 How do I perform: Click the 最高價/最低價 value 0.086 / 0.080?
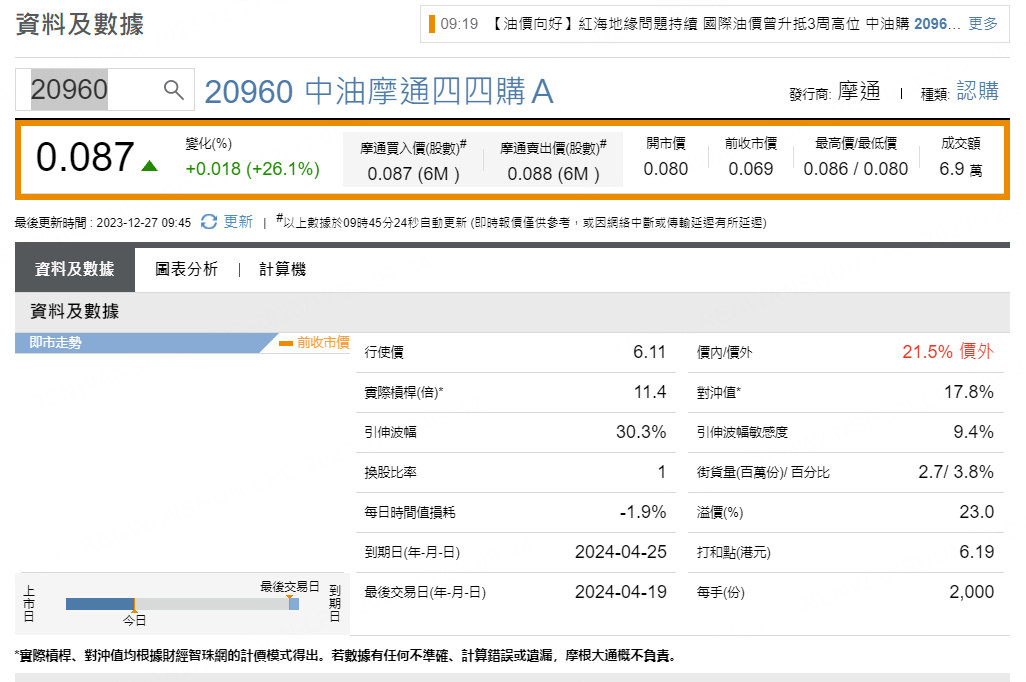856,169
